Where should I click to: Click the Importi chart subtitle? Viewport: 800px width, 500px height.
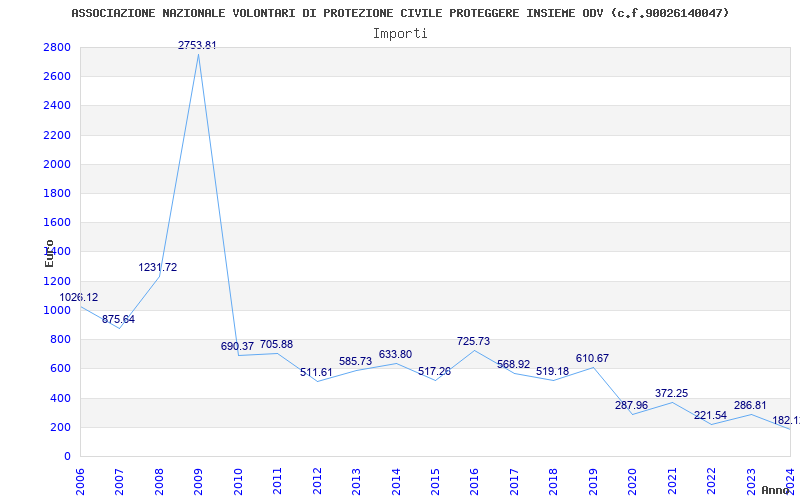pyautogui.click(x=400, y=34)
